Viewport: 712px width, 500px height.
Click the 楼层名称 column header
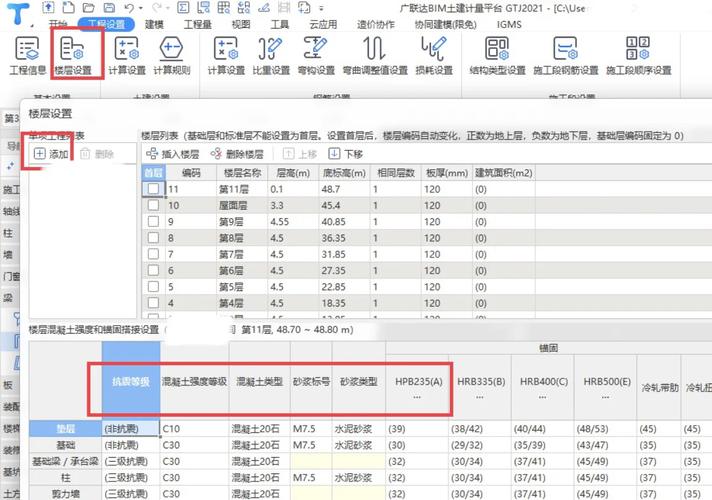pos(242,173)
